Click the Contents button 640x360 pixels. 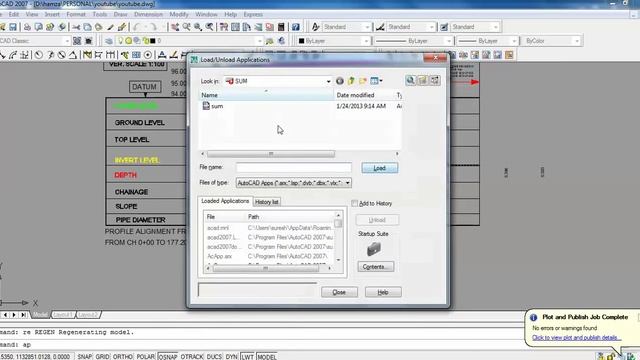[376, 267]
